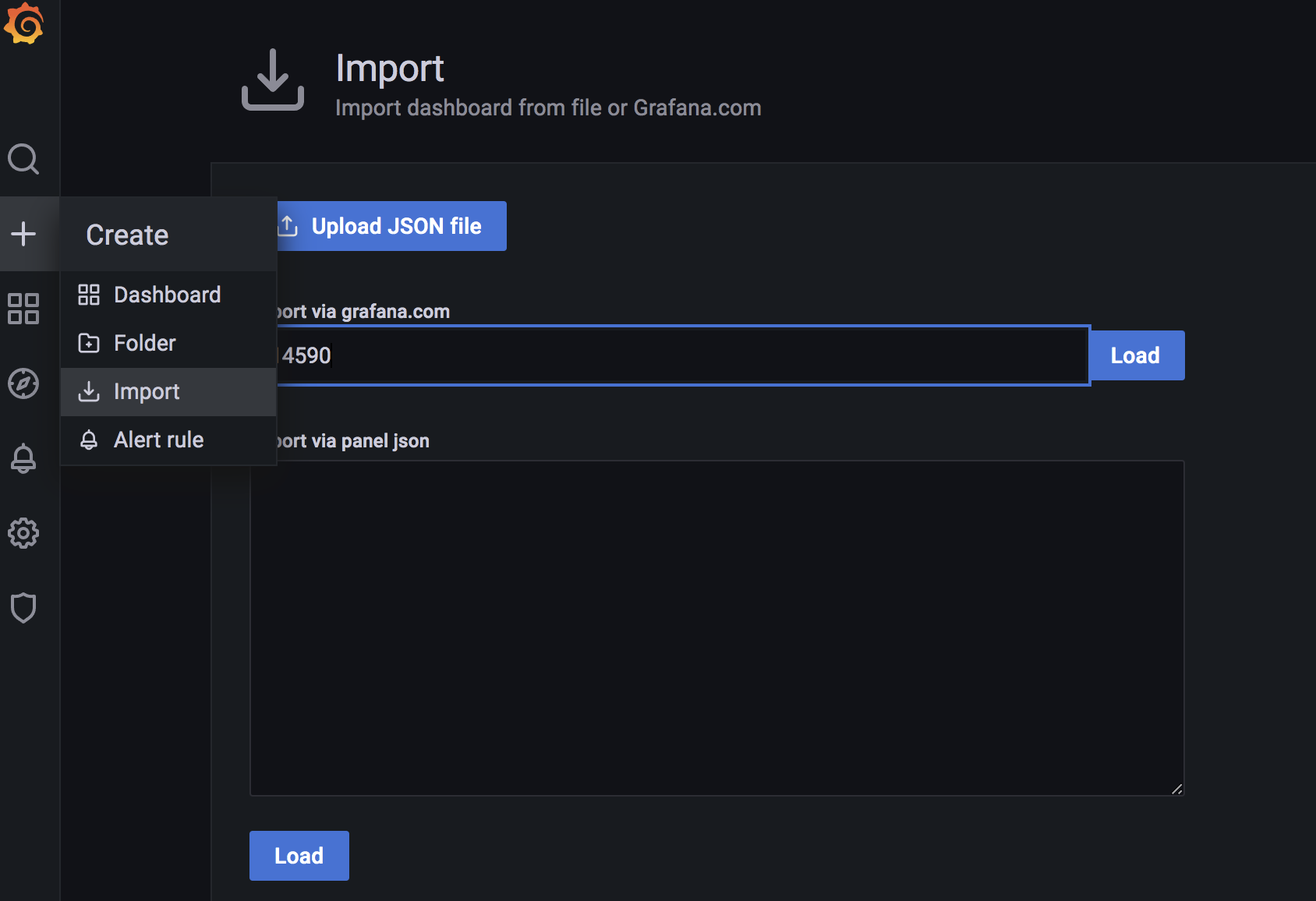Select Alert rule from the Create menu
This screenshot has width=1316, height=901.
pos(168,440)
